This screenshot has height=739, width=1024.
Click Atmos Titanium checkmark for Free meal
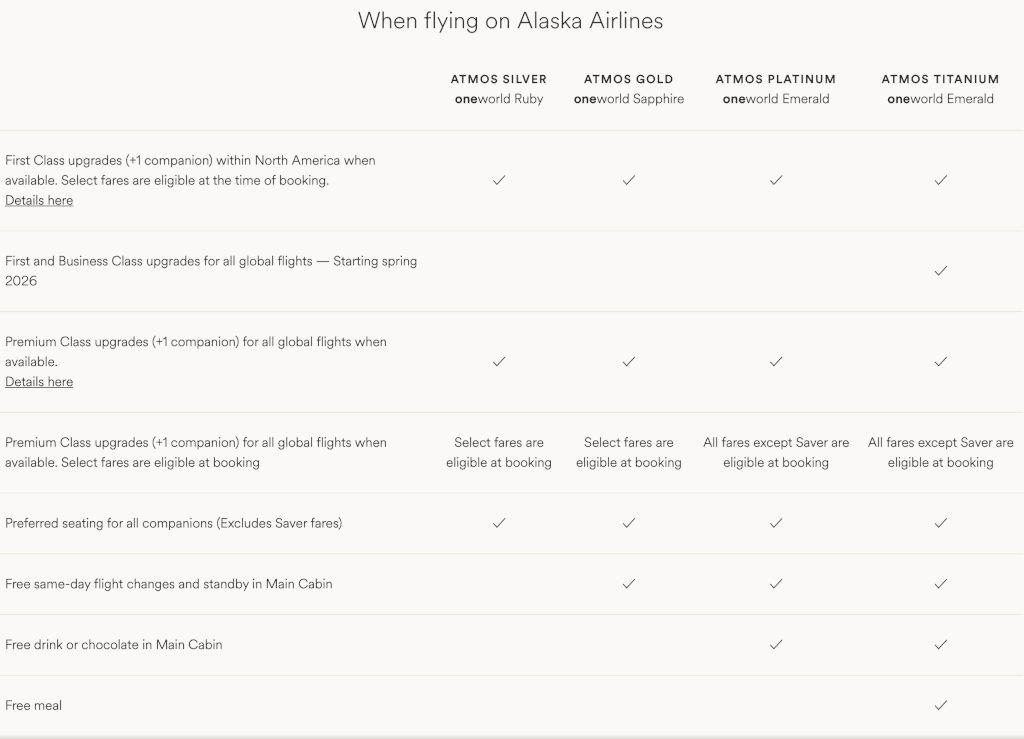click(x=940, y=705)
